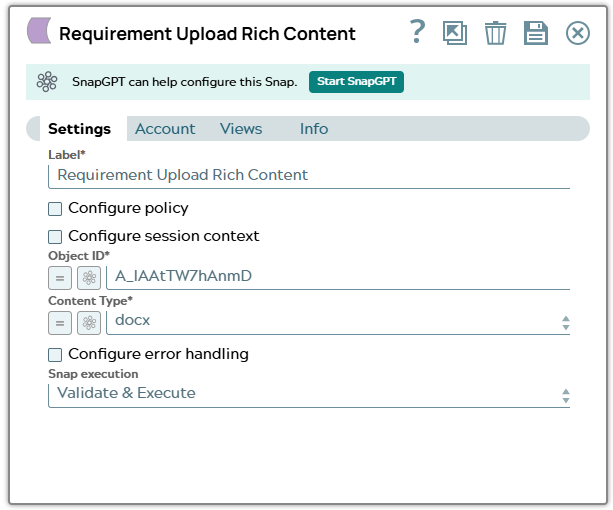Click the 'Object ID*' field label
613x510 pixels.
point(79,256)
